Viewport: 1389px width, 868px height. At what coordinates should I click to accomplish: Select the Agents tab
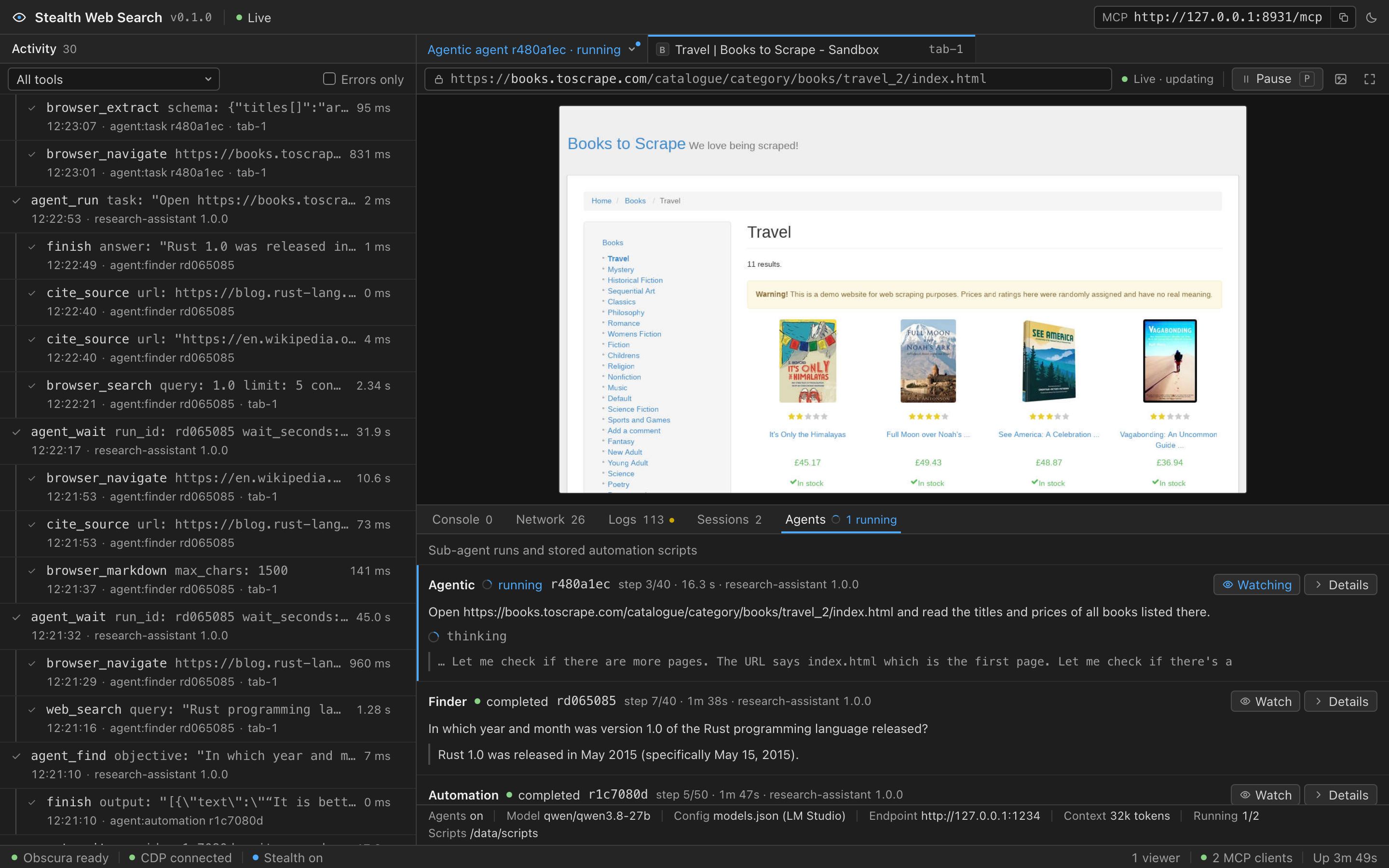click(x=840, y=519)
